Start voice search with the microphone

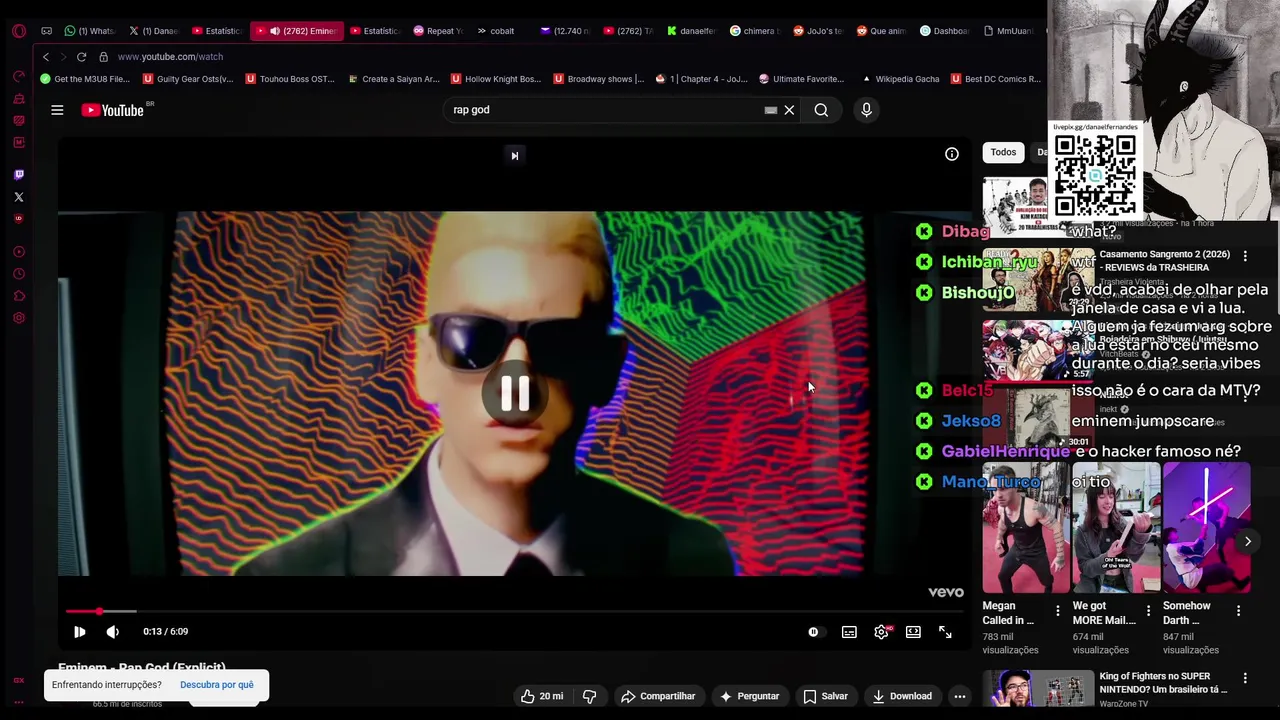coord(866,110)
